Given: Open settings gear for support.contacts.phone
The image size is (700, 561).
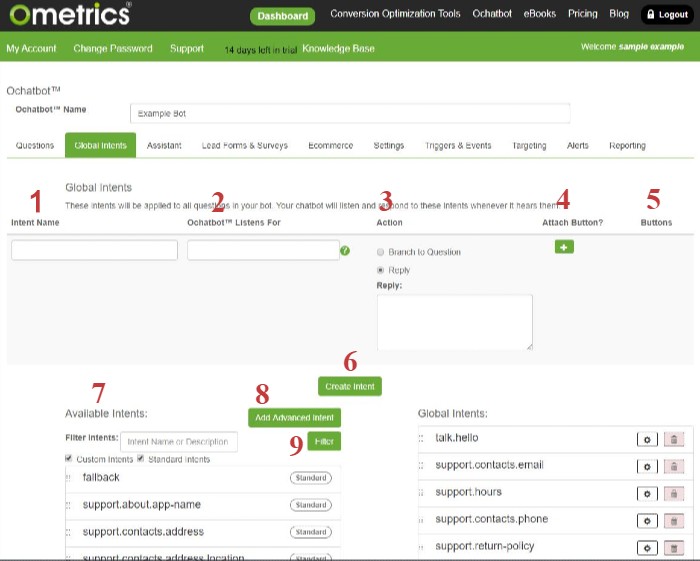Looking at the screenshot, I should [647, 521].
